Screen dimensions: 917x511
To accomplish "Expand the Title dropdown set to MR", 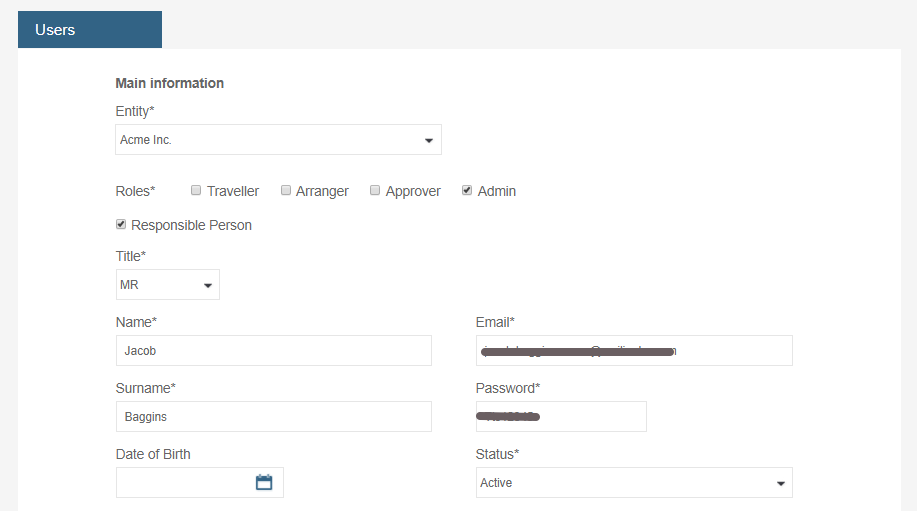I will coord(167,285).
